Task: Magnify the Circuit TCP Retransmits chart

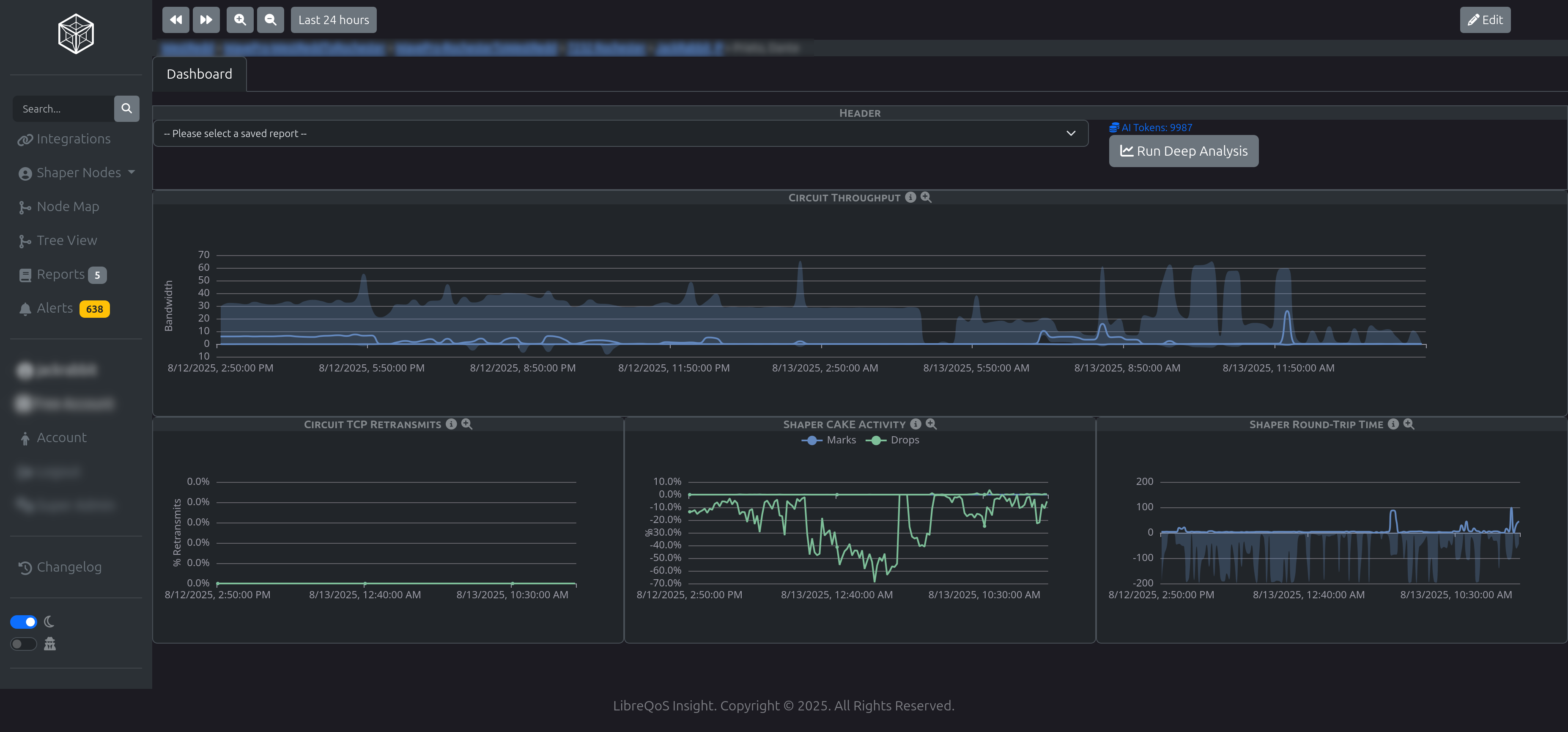Action: pyautogui.click(x=467, y=424)
